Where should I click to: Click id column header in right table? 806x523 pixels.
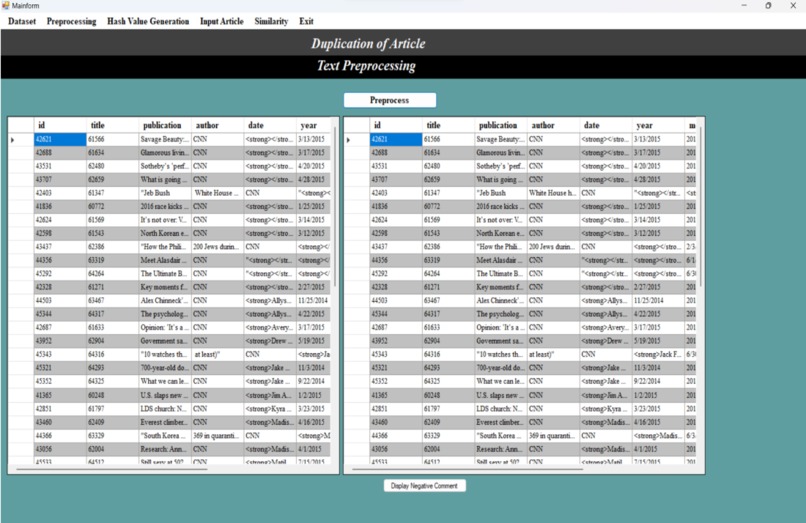click(x=396, y=125)
